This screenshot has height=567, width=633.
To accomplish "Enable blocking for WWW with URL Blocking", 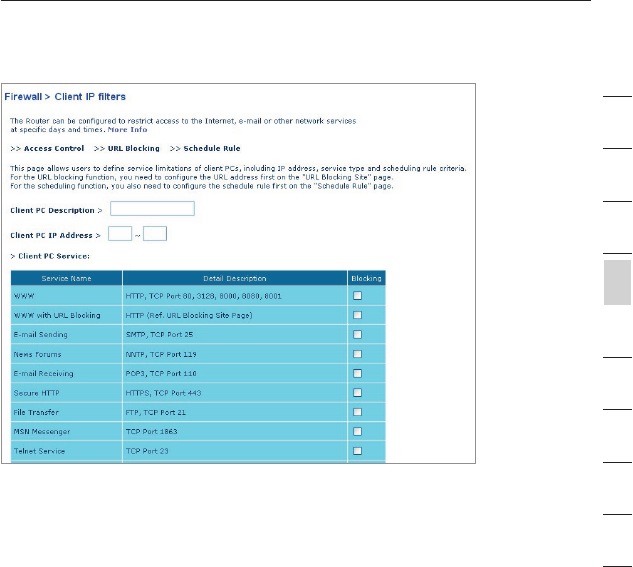I will (x=357, y=315).
